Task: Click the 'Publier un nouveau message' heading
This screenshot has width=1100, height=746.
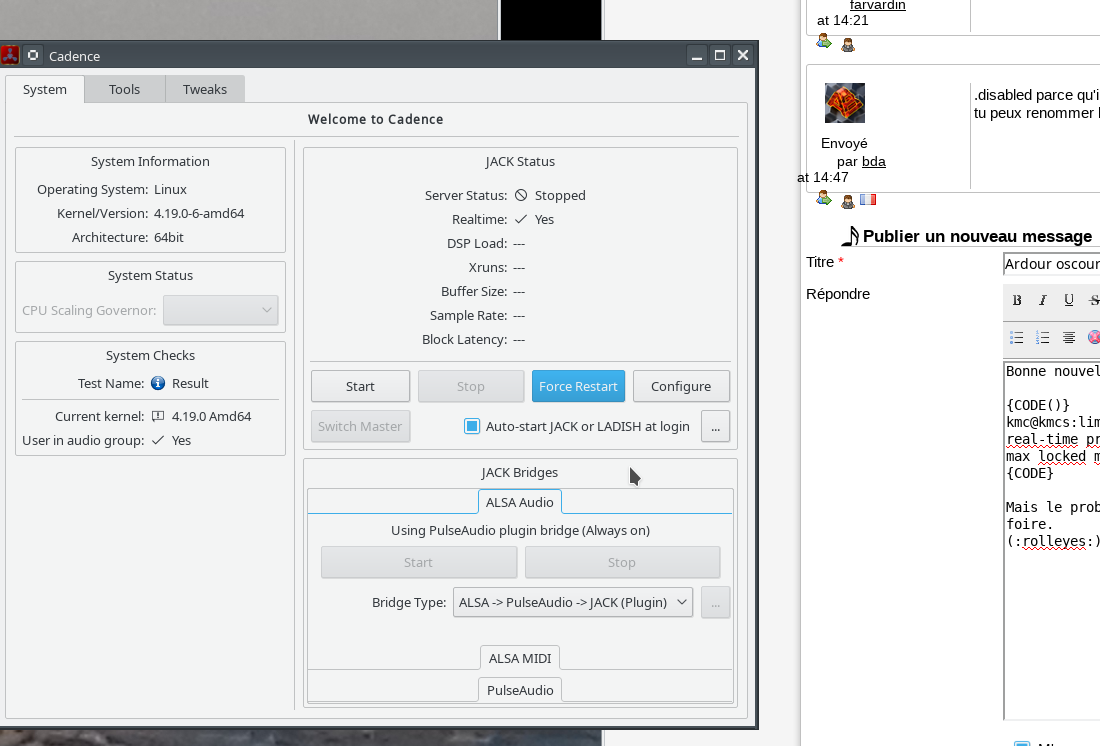Action: click(977, 236)
